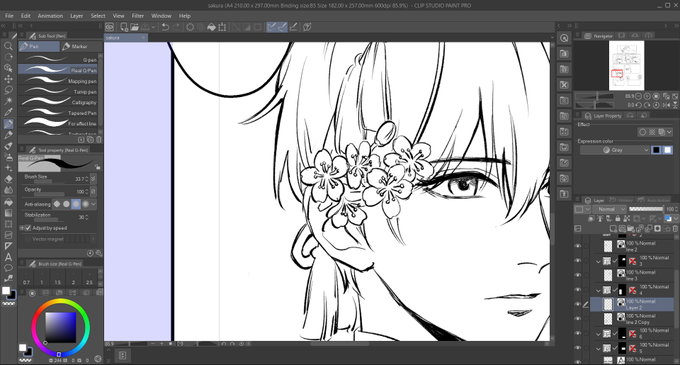Switch to the History panel tab

tap(620, 200)
